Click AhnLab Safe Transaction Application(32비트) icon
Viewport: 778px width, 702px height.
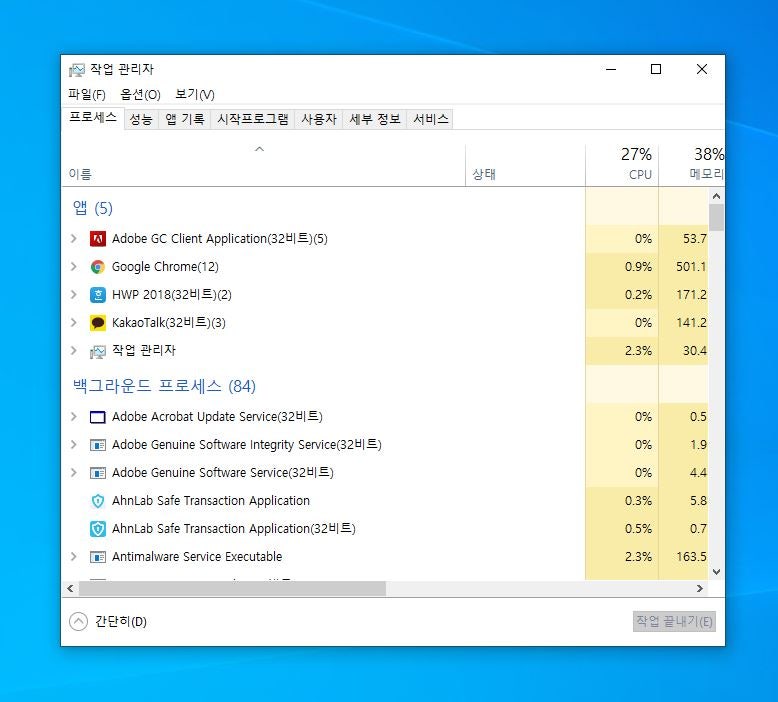98,529
